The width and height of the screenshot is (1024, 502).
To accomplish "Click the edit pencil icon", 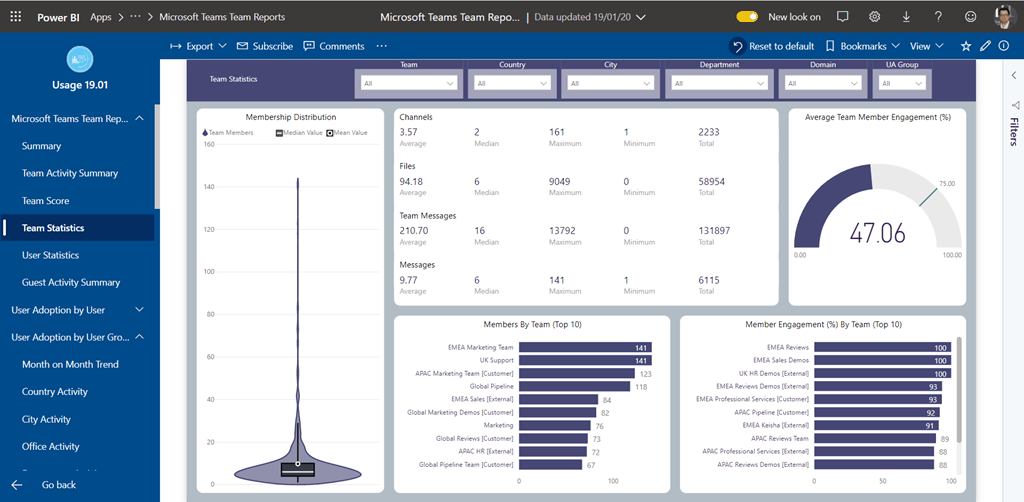I will pos(985,46).
